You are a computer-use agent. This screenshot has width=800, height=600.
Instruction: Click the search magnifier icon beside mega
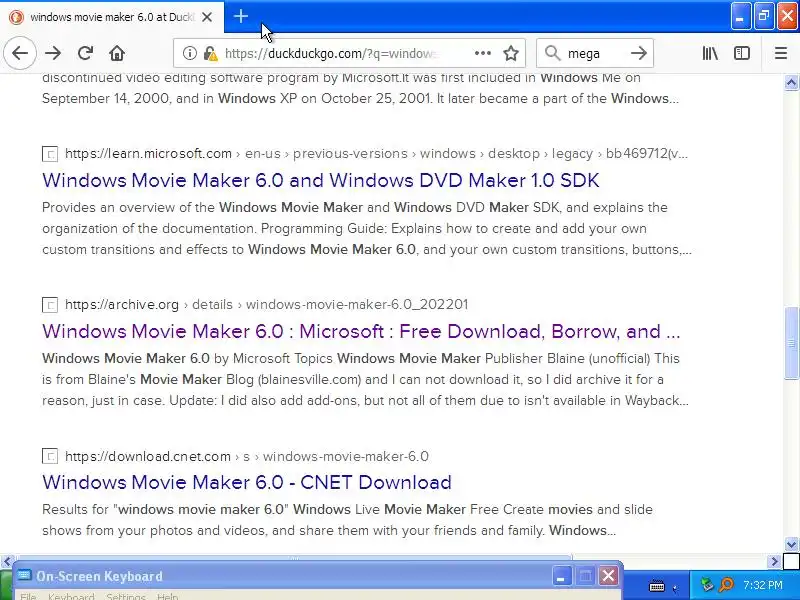pos(552,53)
